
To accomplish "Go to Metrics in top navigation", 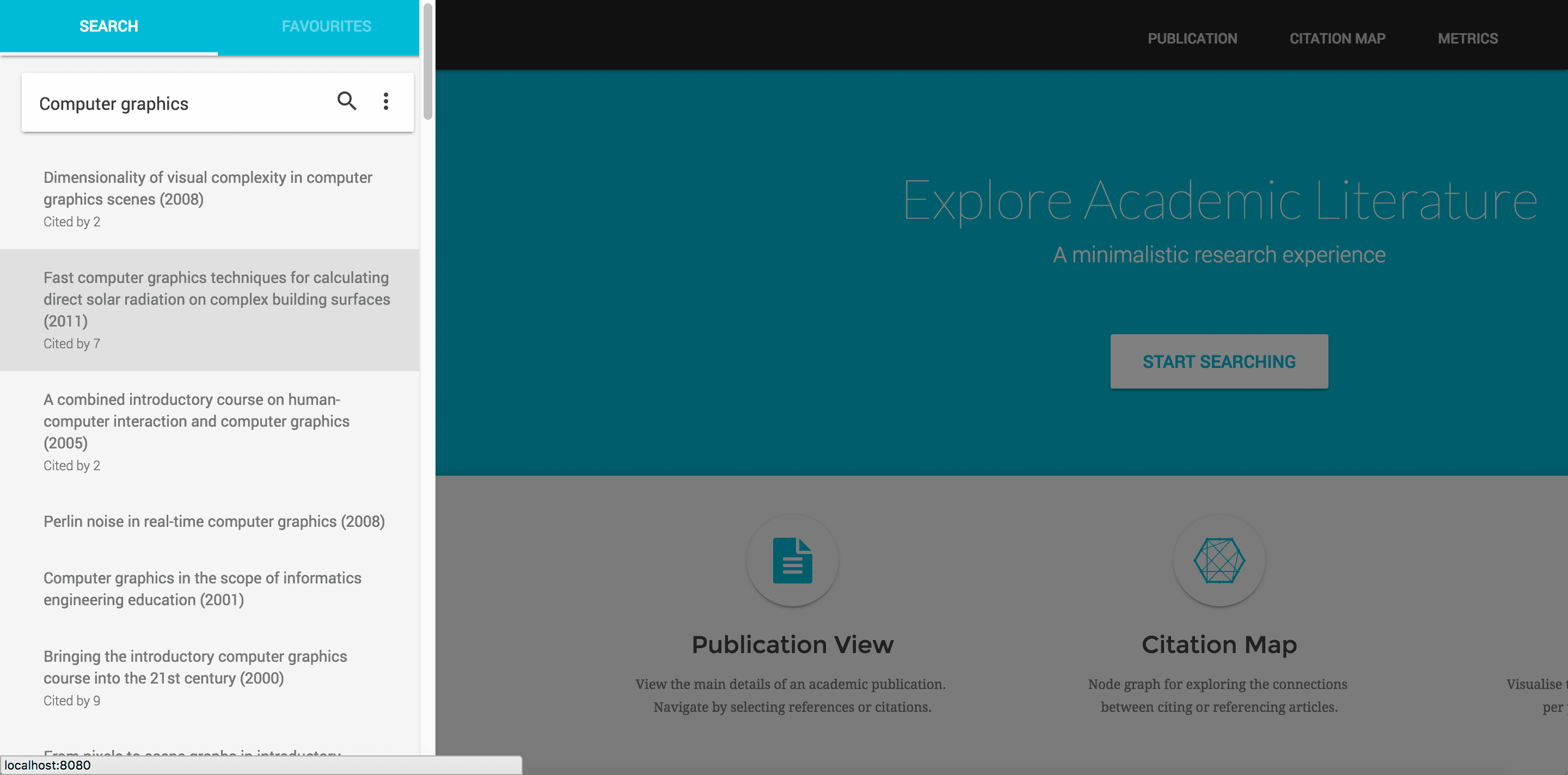I will (1468, 38).
